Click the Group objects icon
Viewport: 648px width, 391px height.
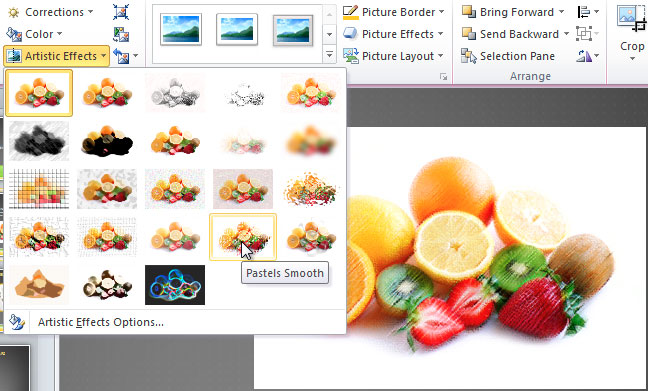tap(588, 34)
